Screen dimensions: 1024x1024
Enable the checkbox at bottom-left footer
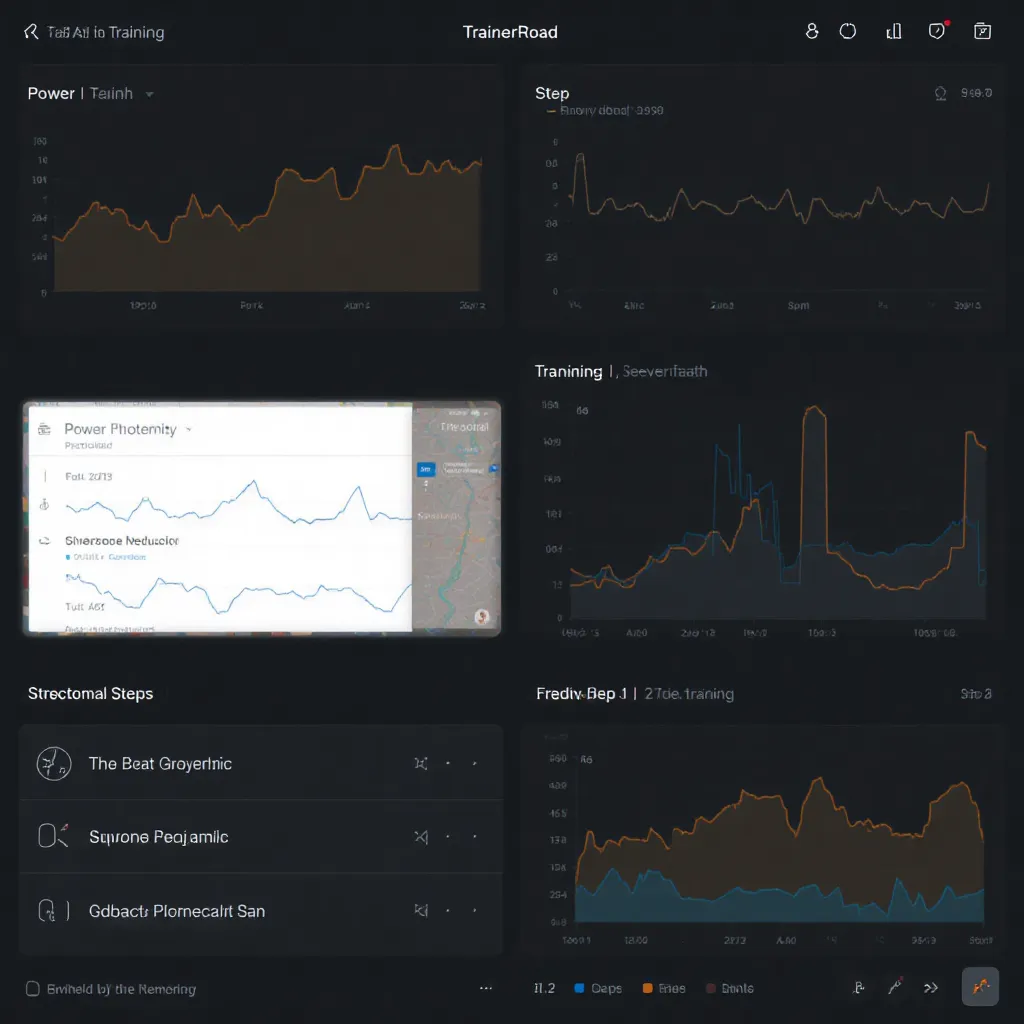point(32,989)
